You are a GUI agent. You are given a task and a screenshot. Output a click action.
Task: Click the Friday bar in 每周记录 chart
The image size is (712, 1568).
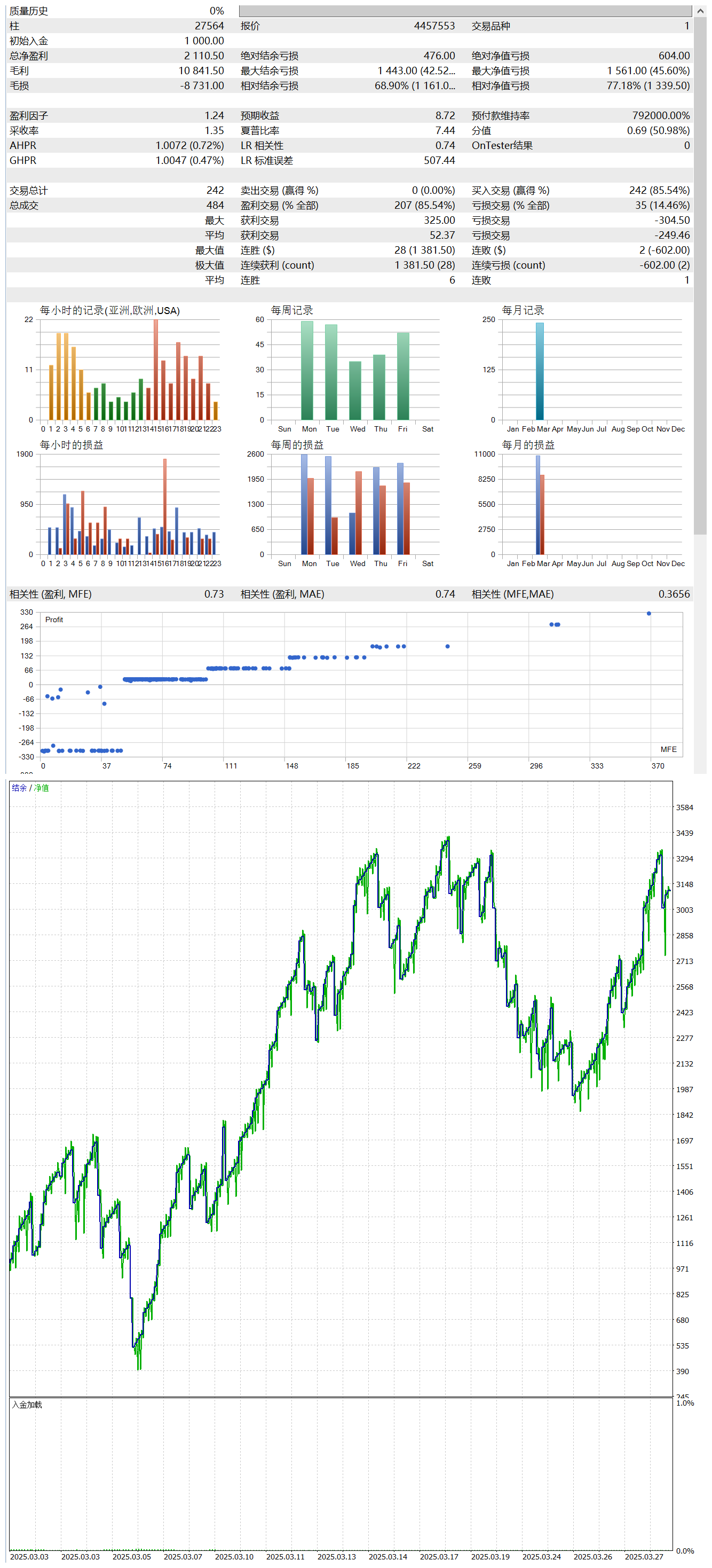tap(403, 376)
